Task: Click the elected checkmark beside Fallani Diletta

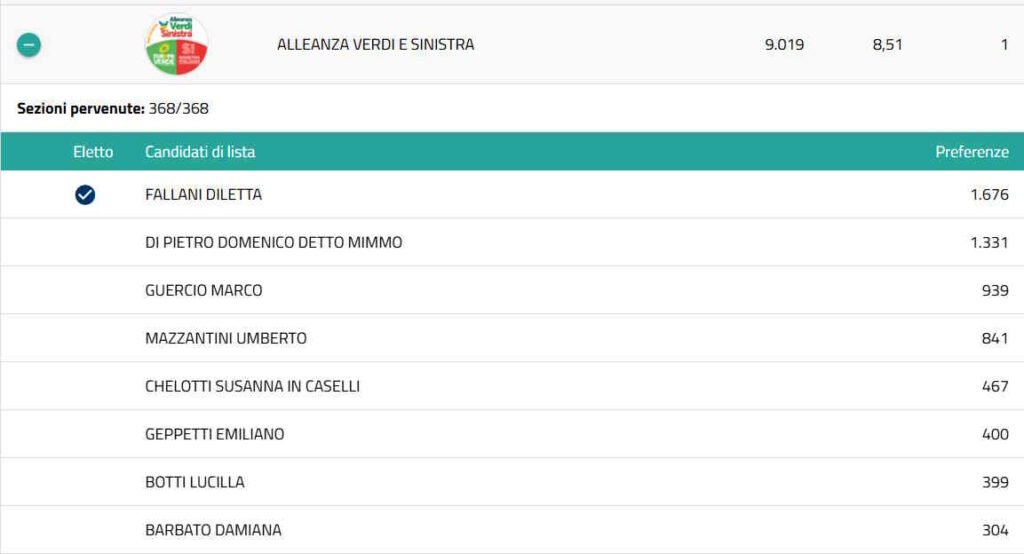Action: (x=85, y=195)
